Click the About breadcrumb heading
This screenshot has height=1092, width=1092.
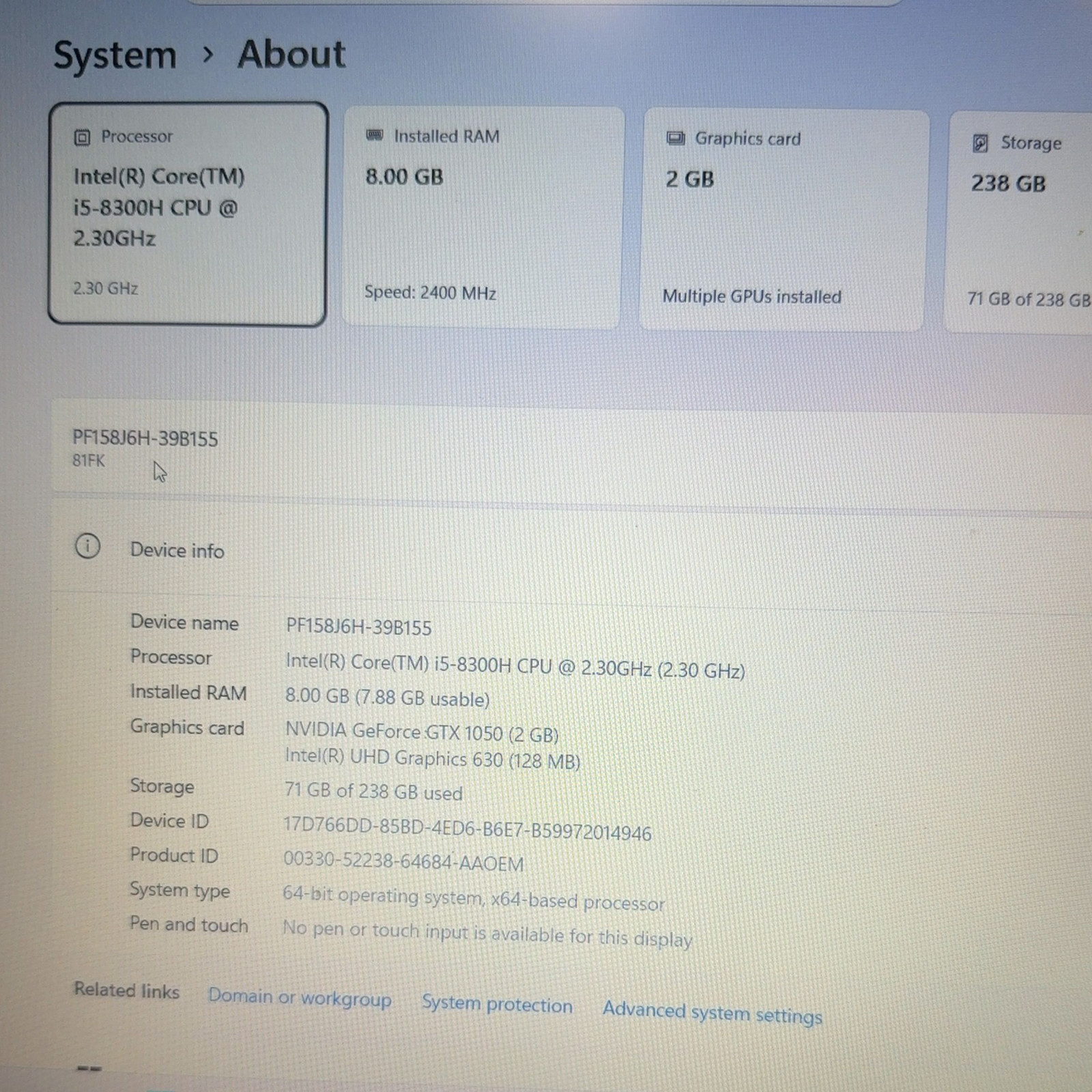[x=291, y=54]
